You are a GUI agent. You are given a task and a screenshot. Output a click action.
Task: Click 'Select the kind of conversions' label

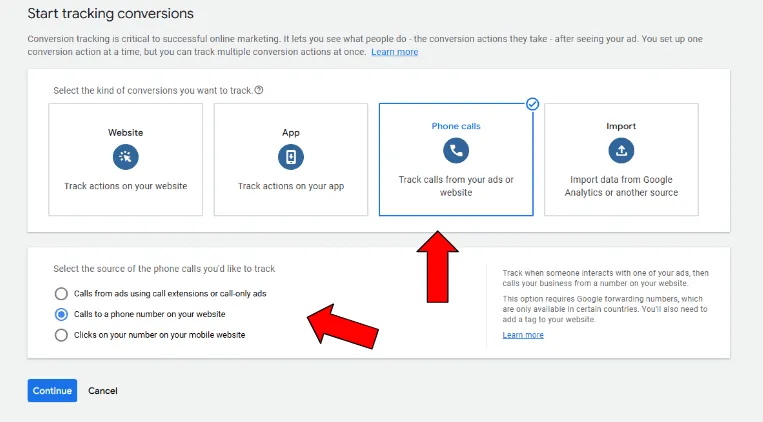pos(153,91)
